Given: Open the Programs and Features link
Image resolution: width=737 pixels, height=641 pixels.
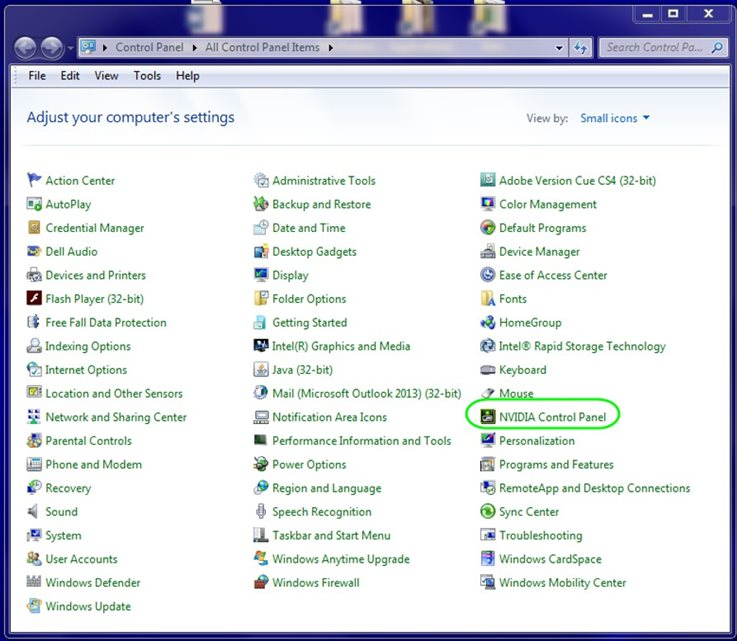Looking at the screenshot, I should point(556,465).
